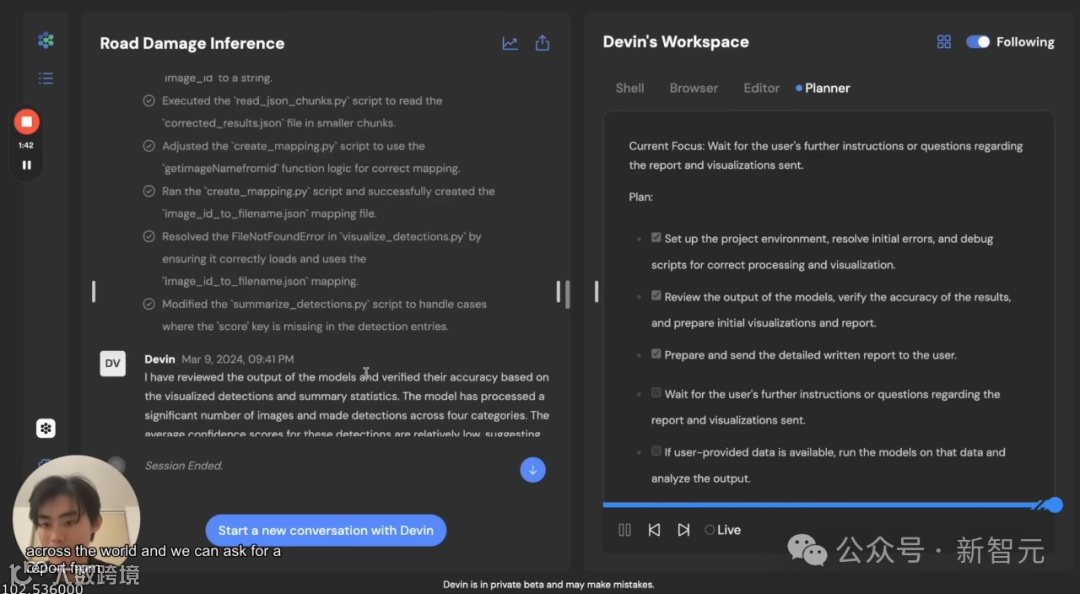The height and width of the screenshot is (594, 1080).
Task: Click the share session icon
Action: [543, 43]
